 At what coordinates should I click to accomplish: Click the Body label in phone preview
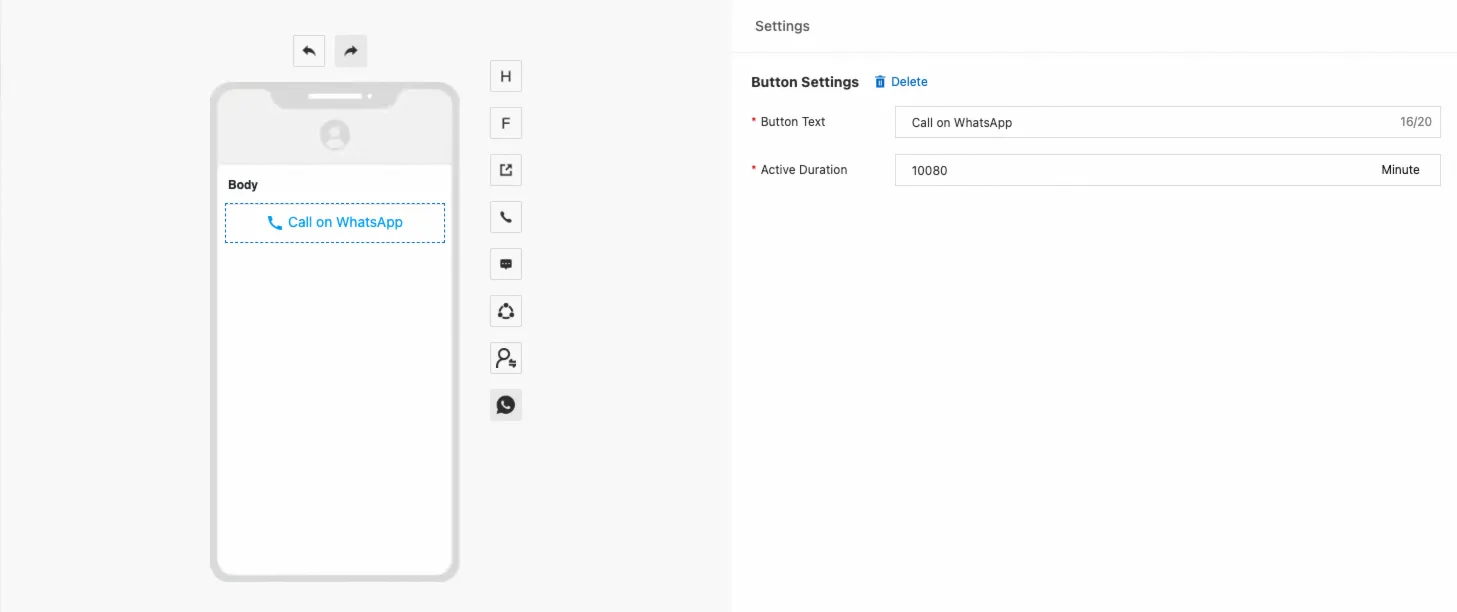243,185
